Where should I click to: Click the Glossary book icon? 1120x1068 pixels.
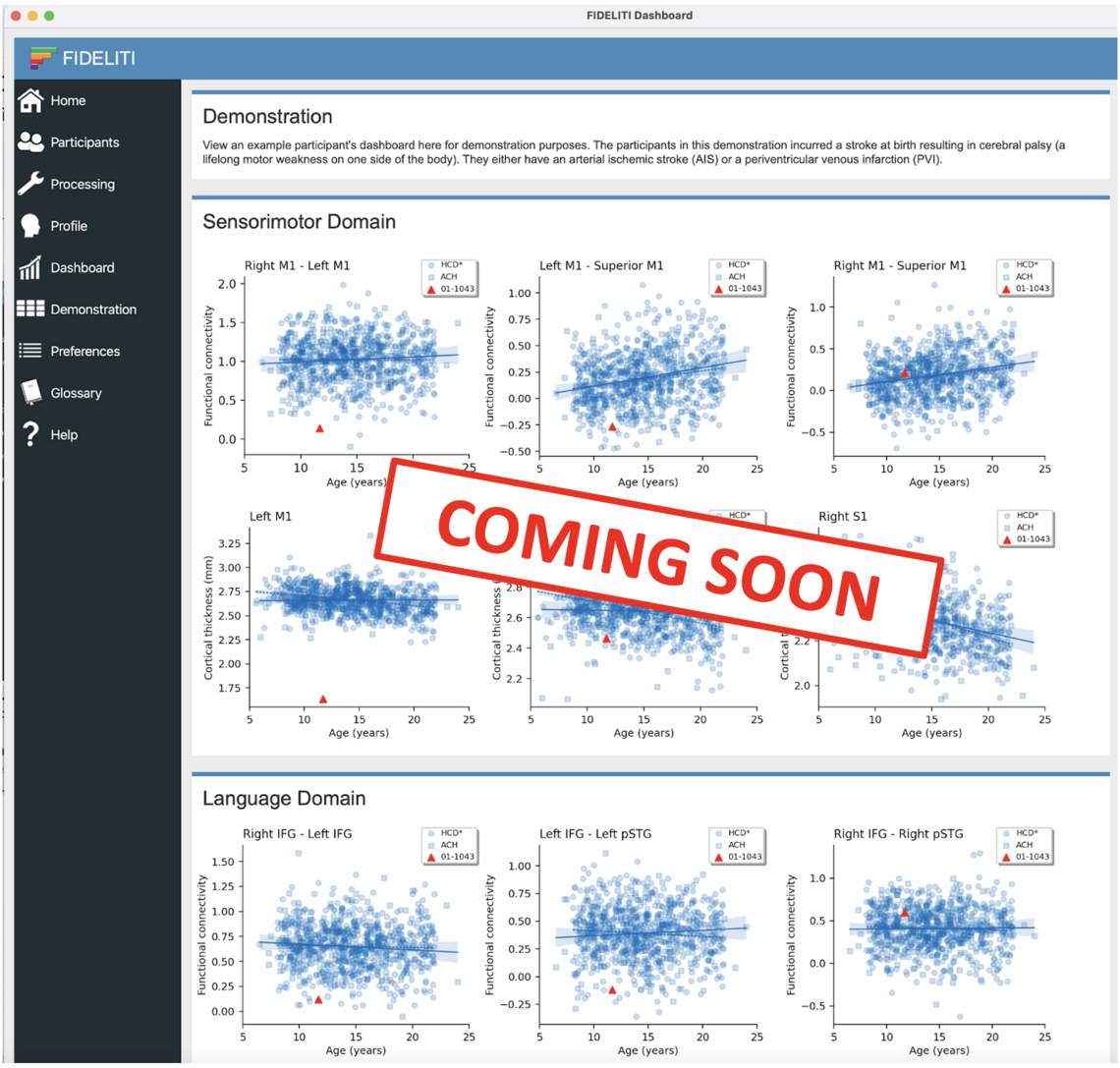[31, 392]
